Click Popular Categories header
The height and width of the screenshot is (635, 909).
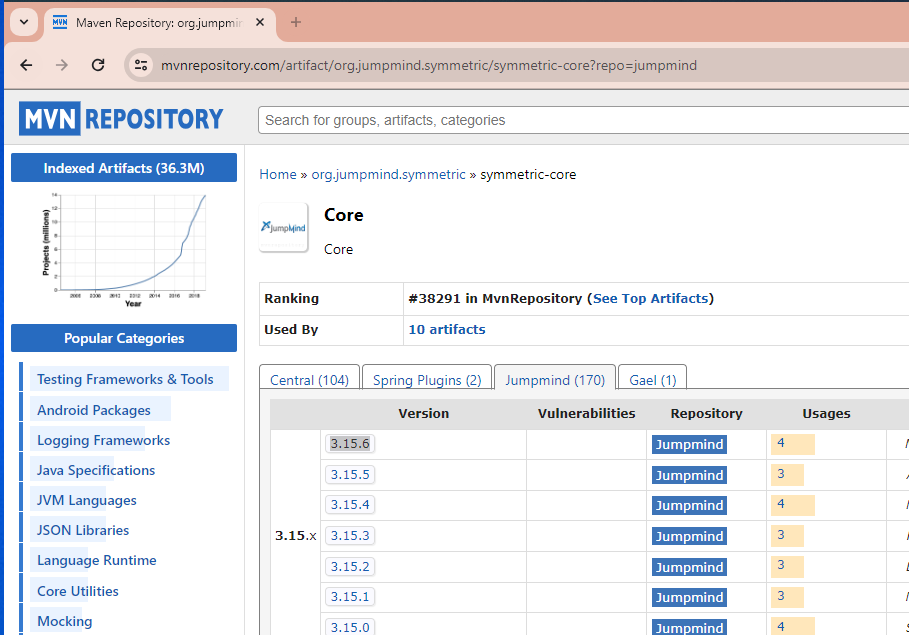[124, 338]
